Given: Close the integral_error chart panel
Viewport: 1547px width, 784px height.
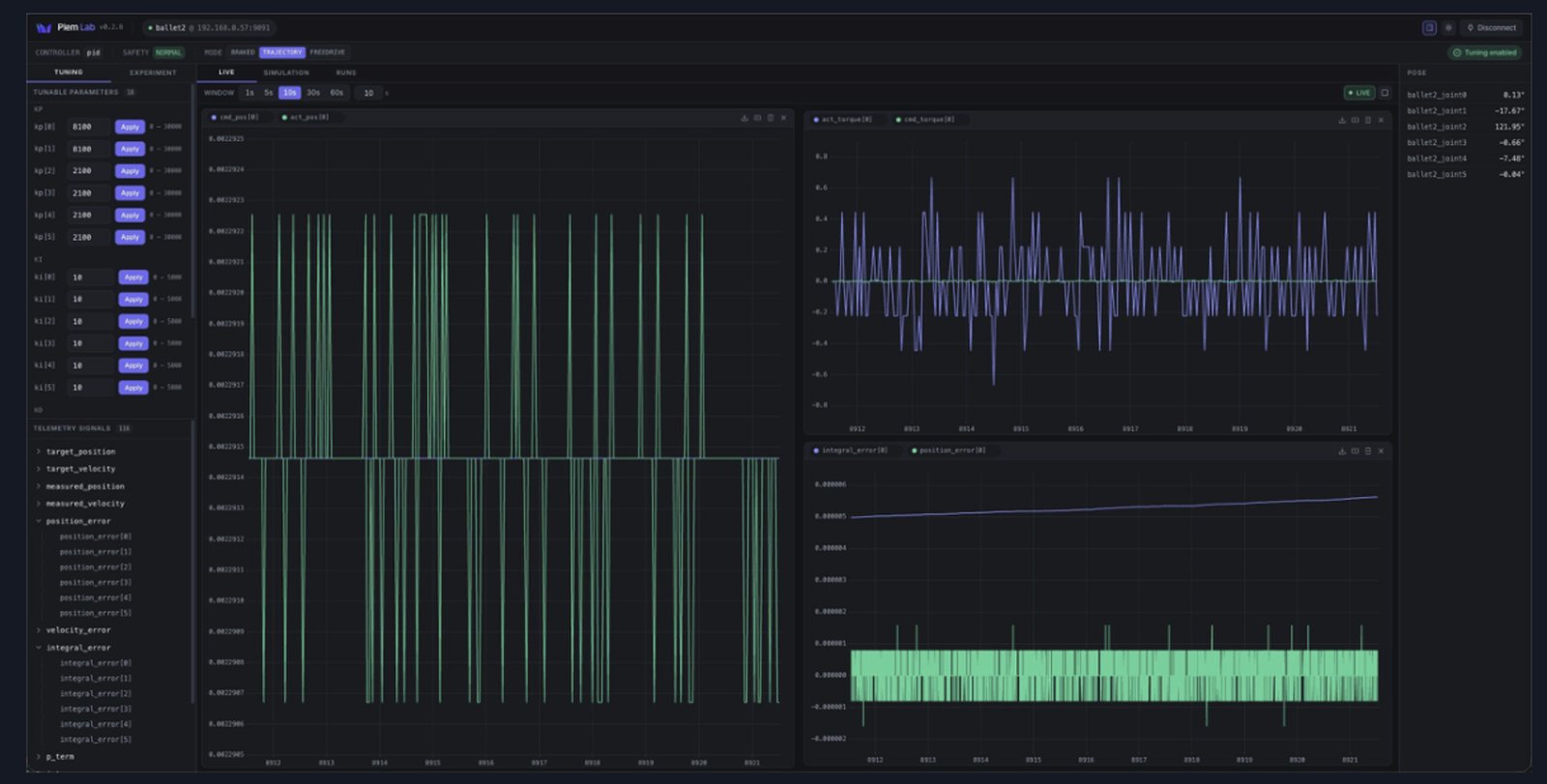Looking at the screenshot, I should pyautogui.click(x=1381, y=450).
